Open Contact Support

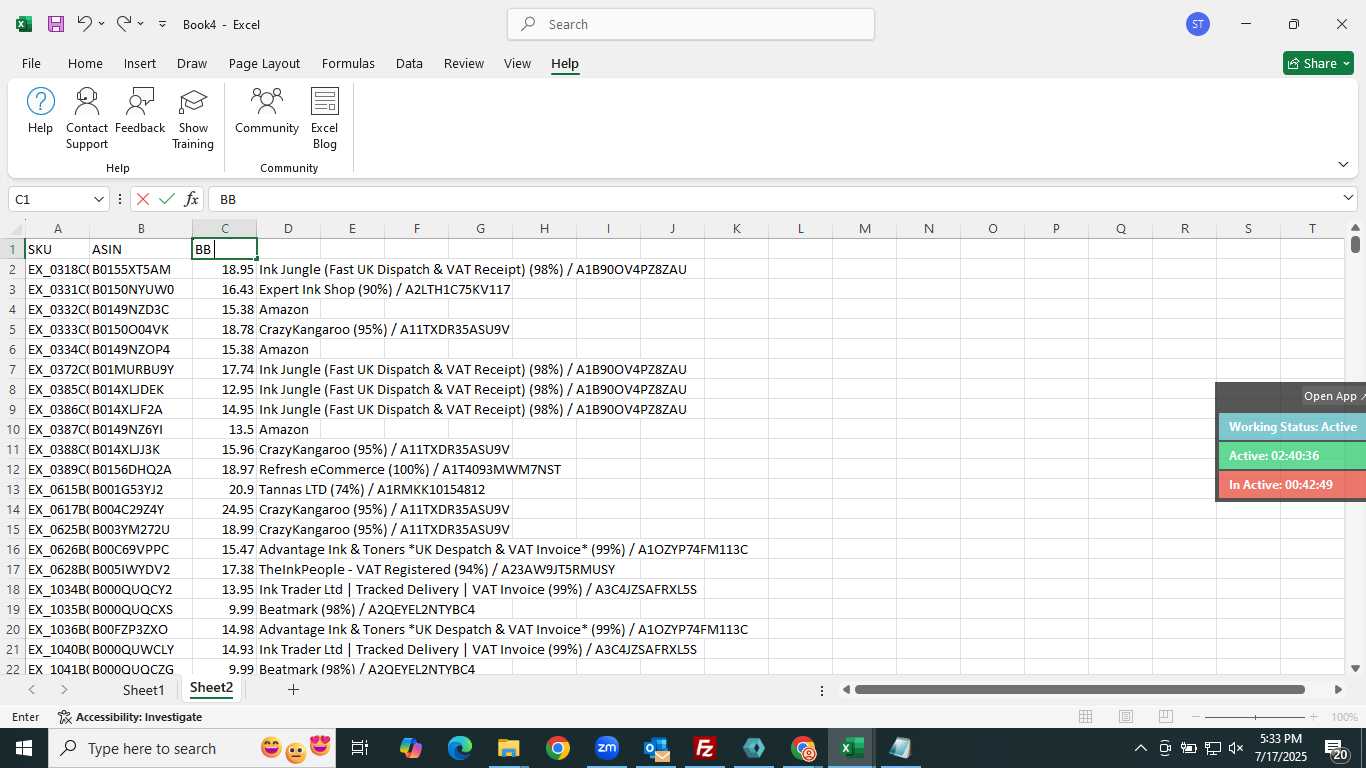coord(87,118)
